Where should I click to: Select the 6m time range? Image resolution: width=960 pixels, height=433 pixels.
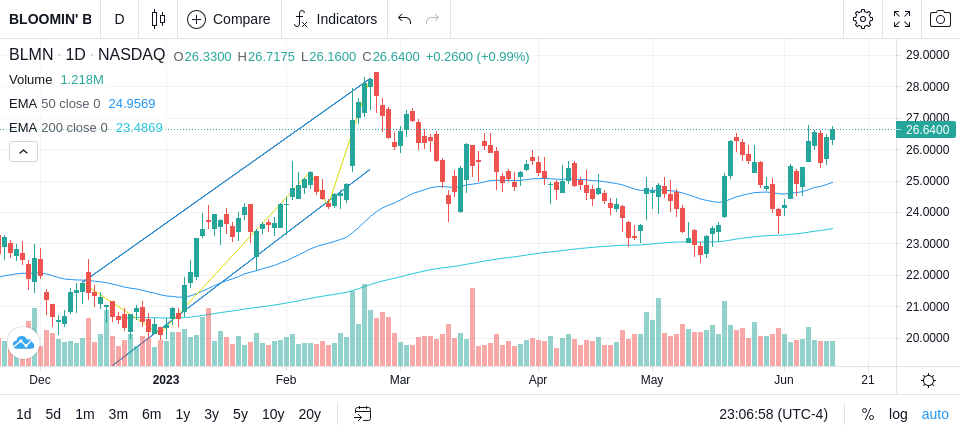pos(151,415)
